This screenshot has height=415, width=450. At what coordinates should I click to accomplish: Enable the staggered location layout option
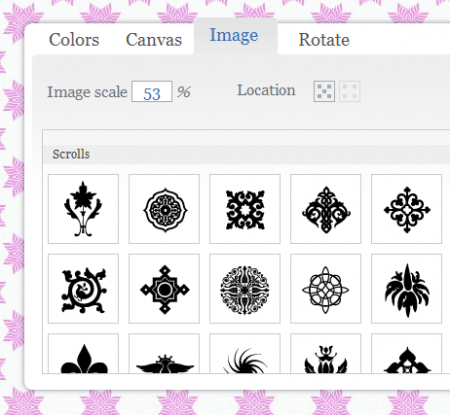click(x=324, y=91)
